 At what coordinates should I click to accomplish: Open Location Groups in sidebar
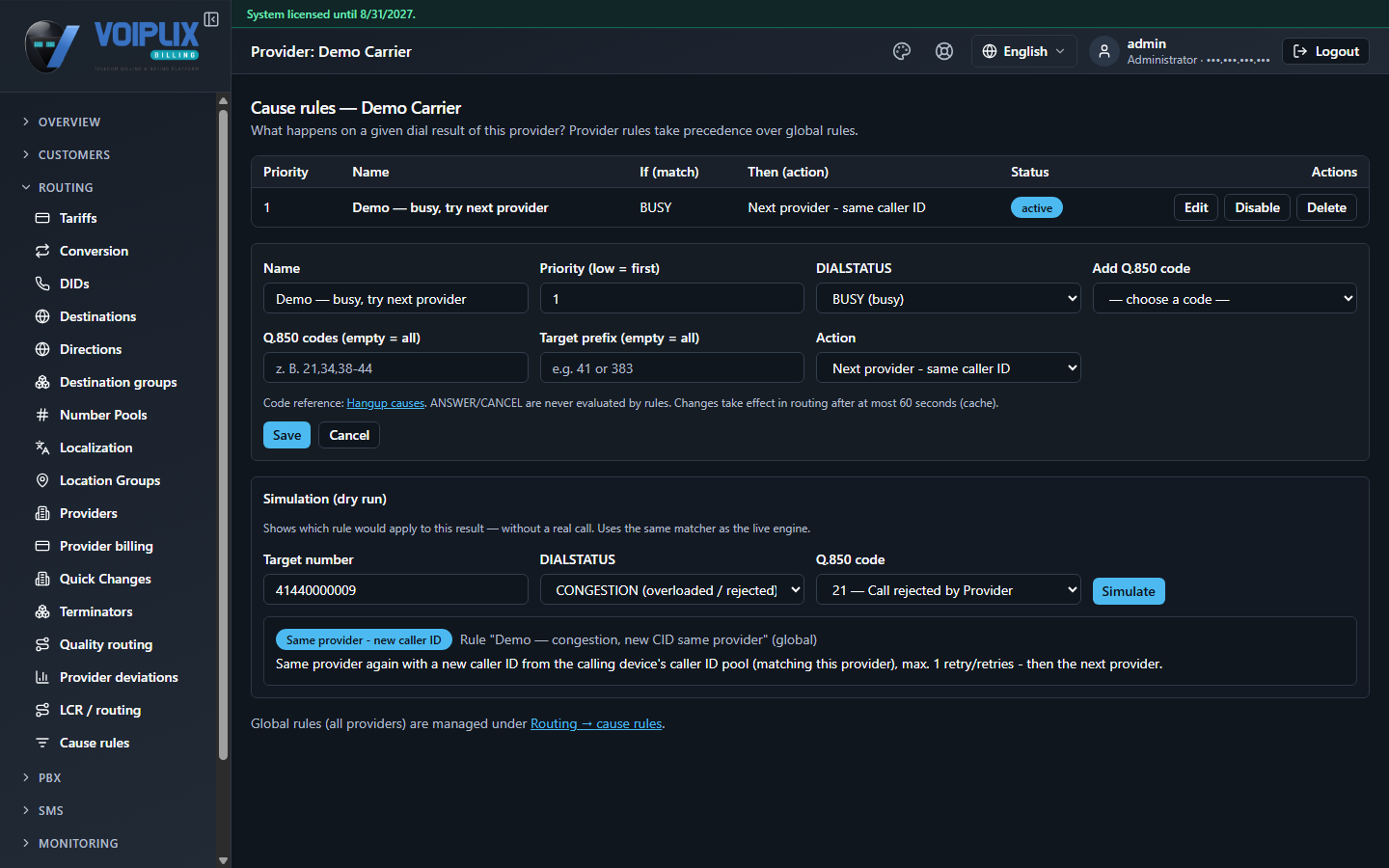pyautogui.click(x=109, y=480)
